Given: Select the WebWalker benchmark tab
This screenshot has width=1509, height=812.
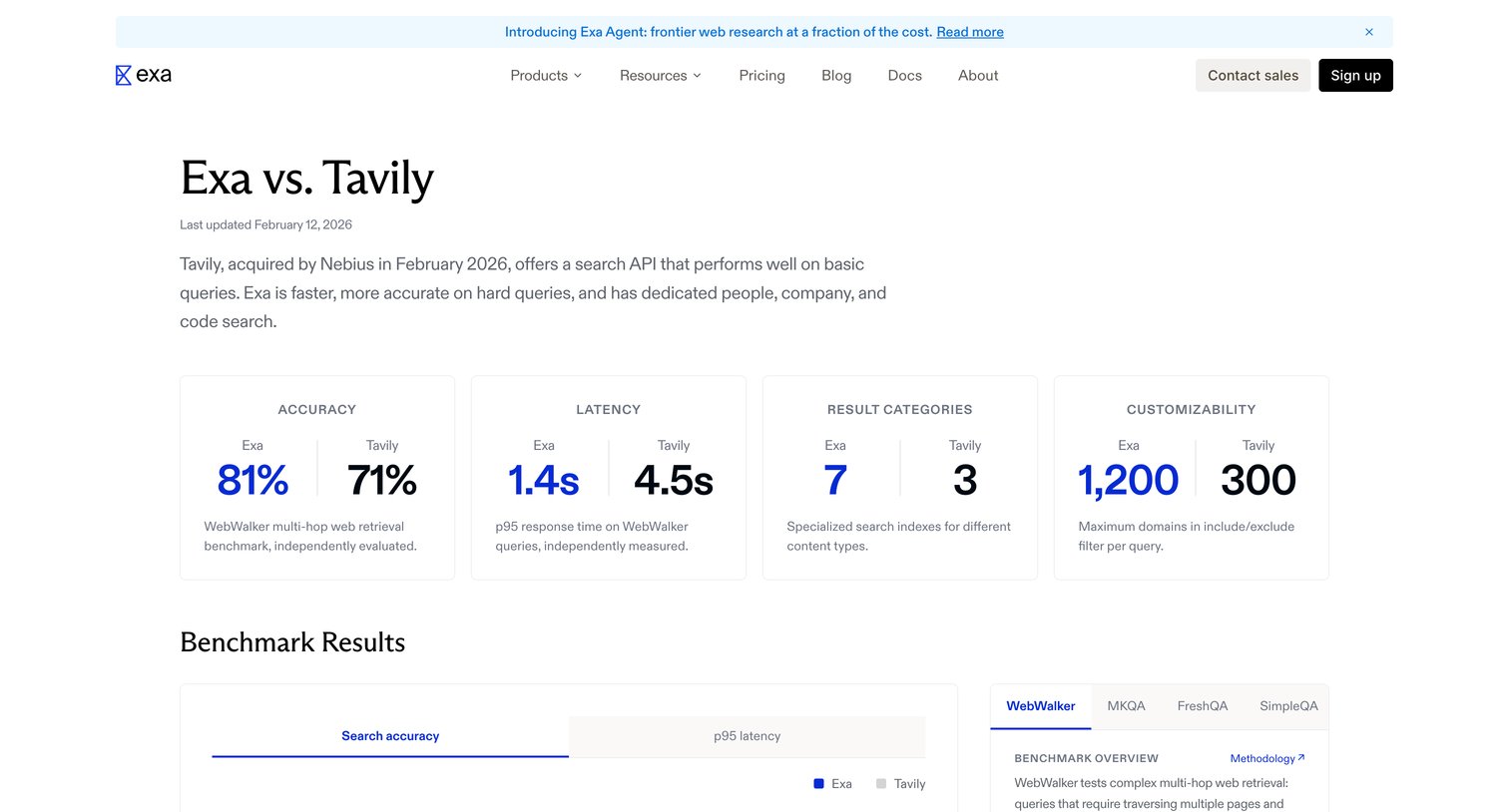Looking at the screenshot, I should 1041,706.
